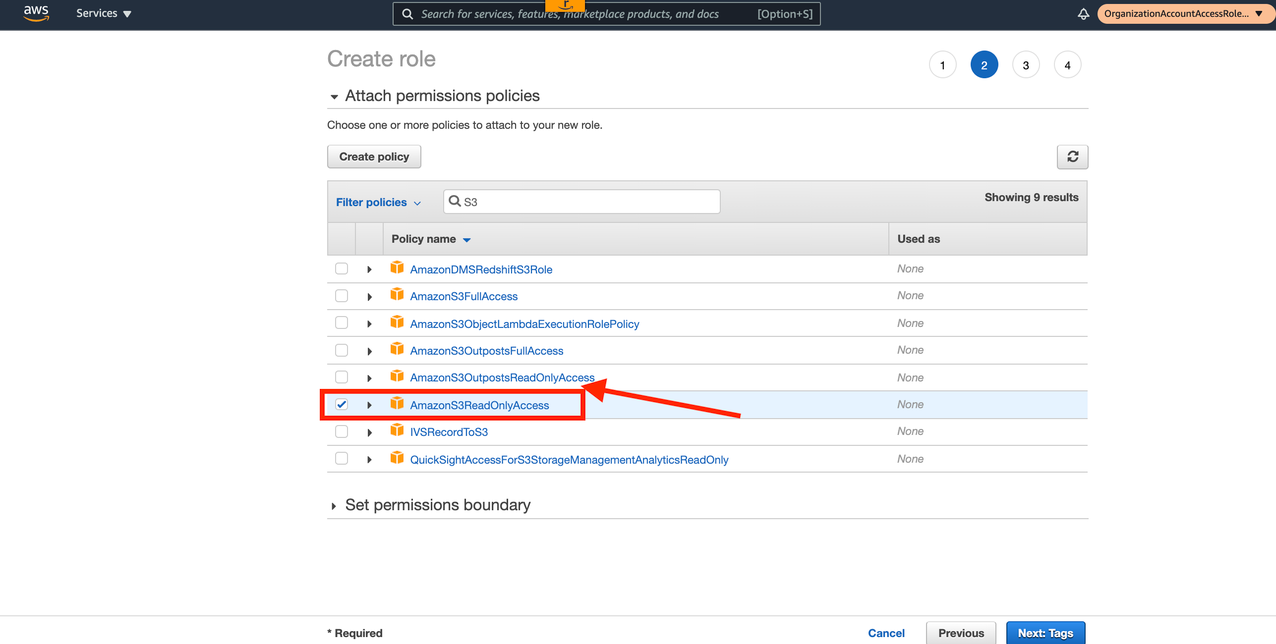Expand the AmazonS3FullAccess row details

369,297
